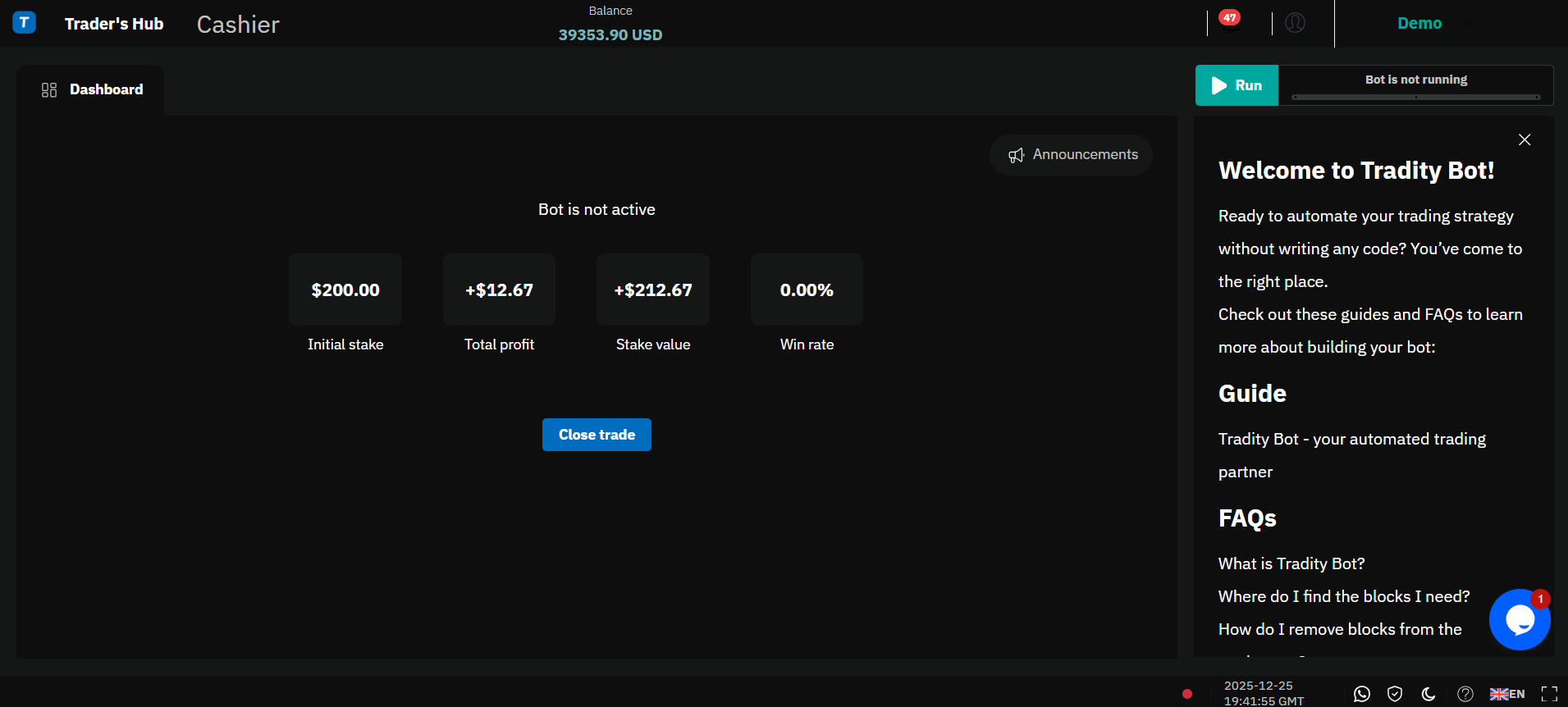The width and height of the screenshot is (1568, 707).
Task: Close the Welcome to Tradity Bot panel
Action: coord(1525,140)
